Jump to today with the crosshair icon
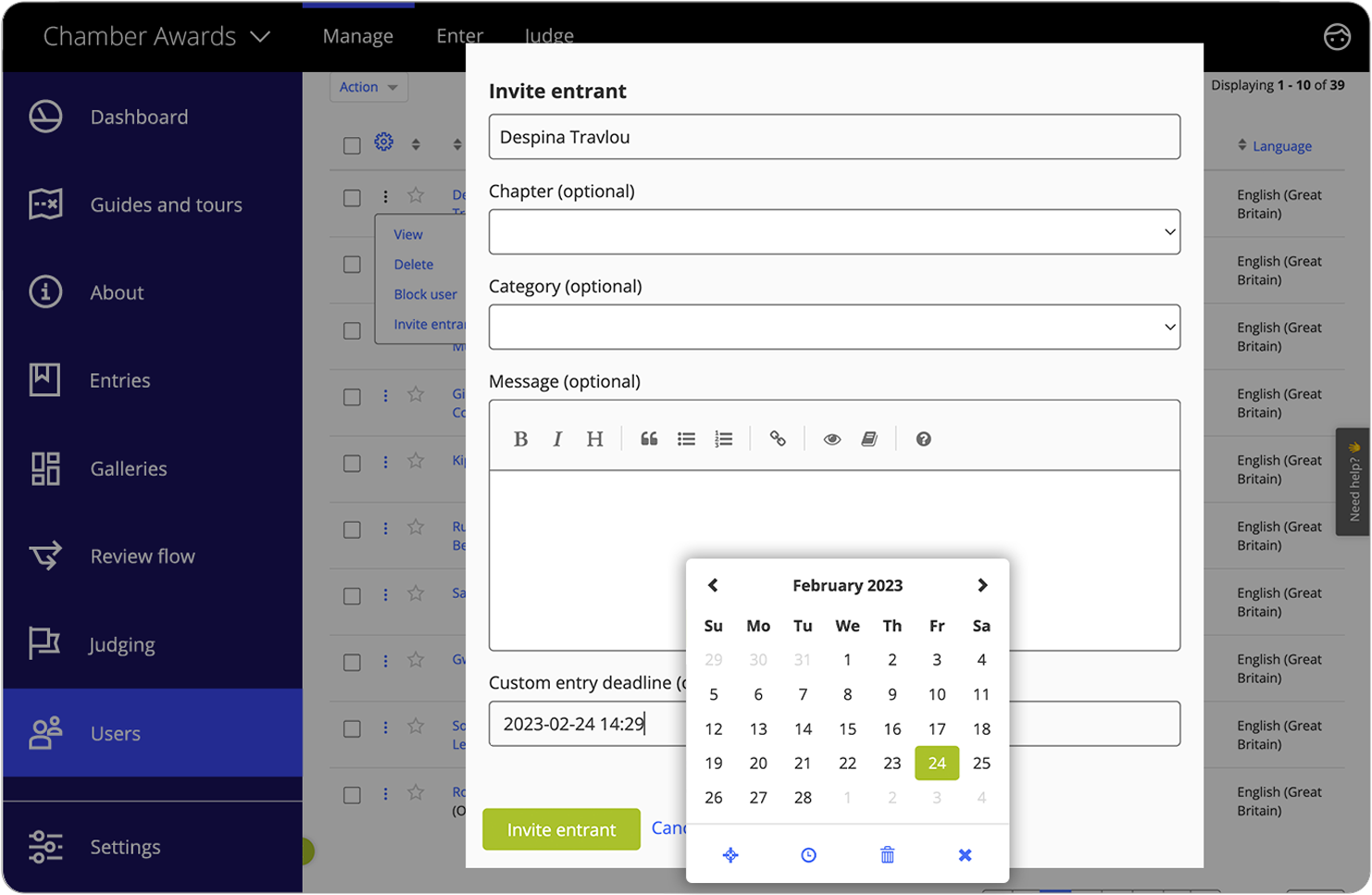The height and width of the screenshot is (895, 1372). [730, 855]
